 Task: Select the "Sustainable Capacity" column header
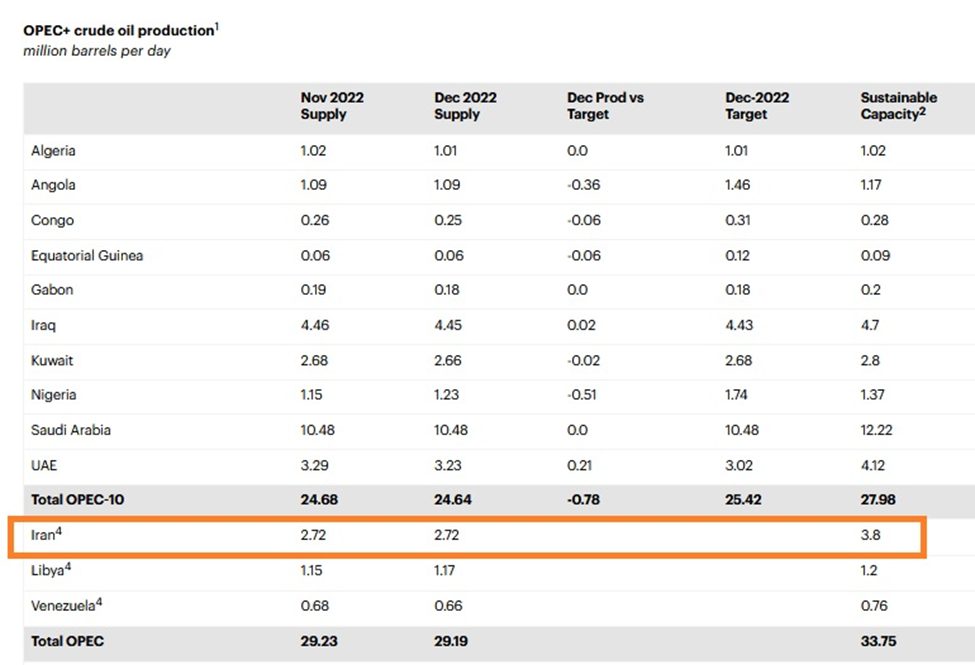(x=899, y=106)
